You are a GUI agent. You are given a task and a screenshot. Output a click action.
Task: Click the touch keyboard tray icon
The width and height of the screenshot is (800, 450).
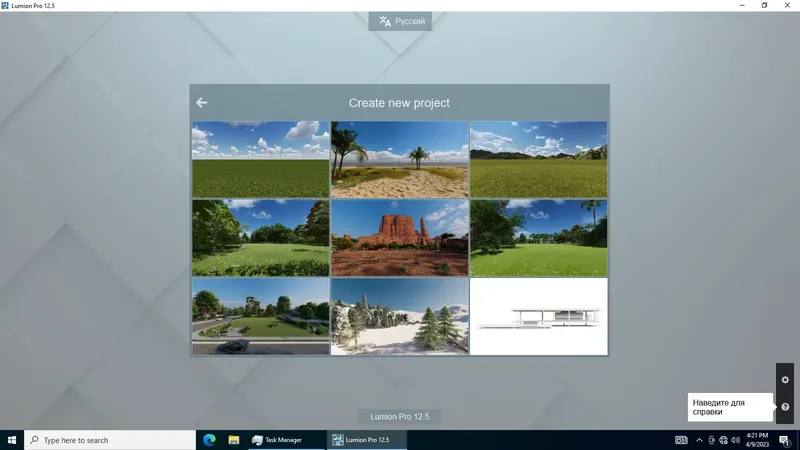[681, 440]
